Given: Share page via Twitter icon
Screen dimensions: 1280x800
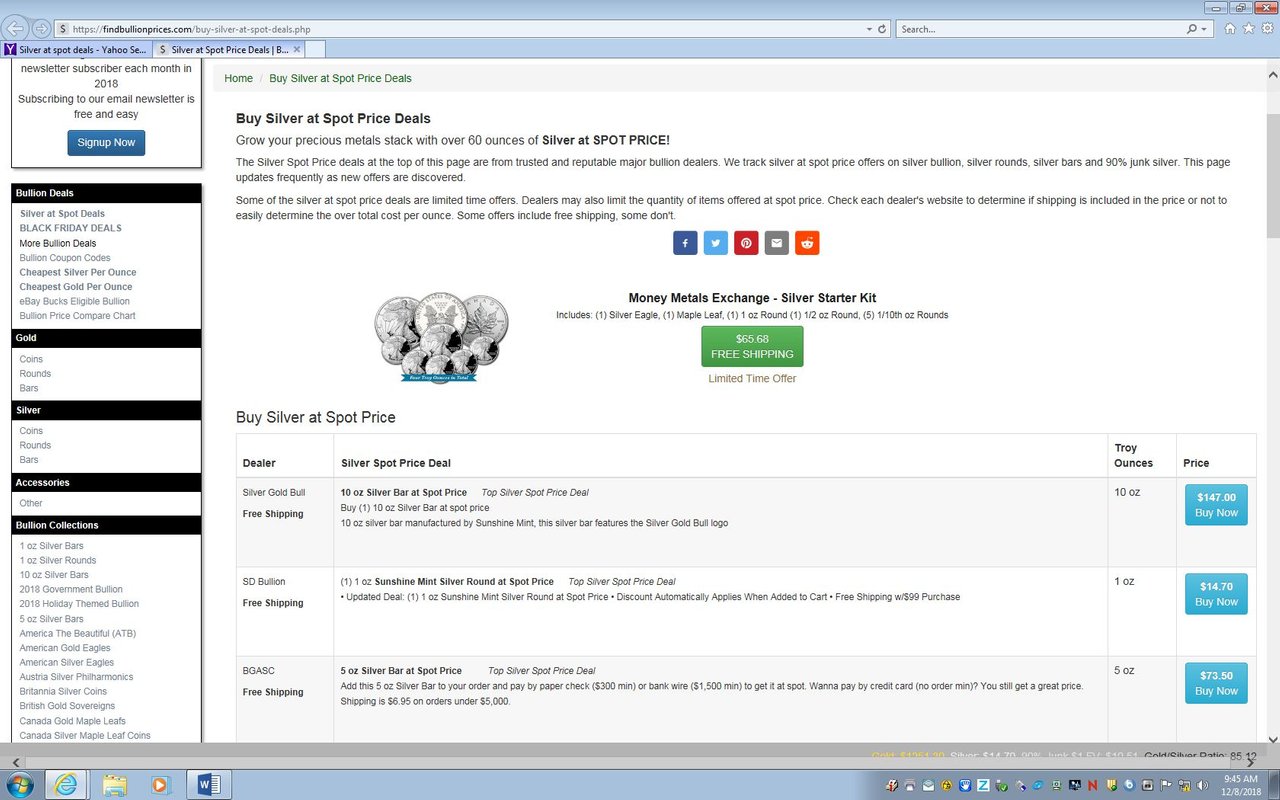Looking at the screenshot, I should (716, 243).
